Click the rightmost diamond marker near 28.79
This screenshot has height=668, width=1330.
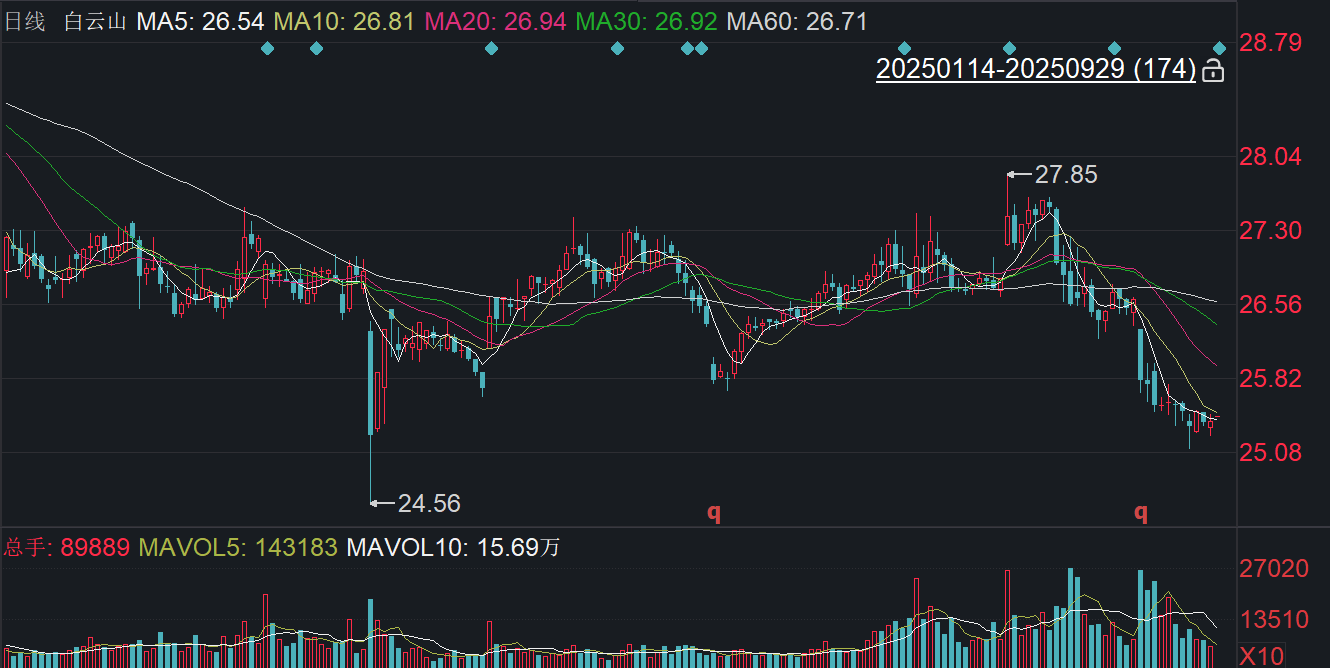1219,48
